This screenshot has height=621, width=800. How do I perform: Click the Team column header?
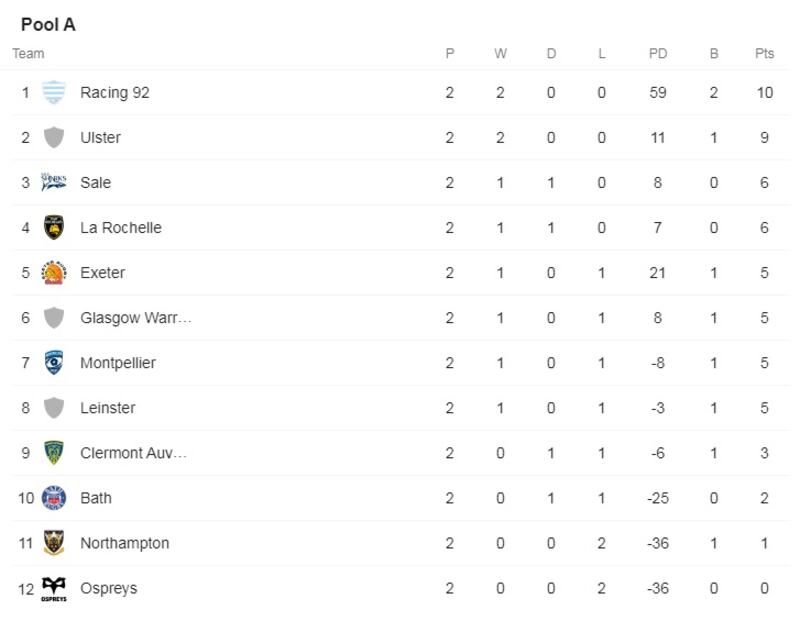click(x=28, y=54)
